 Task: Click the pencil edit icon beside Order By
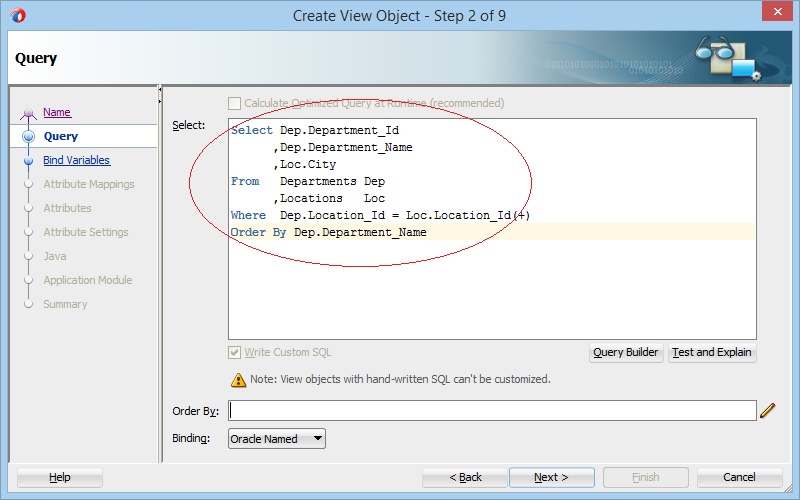pos(767,411)
